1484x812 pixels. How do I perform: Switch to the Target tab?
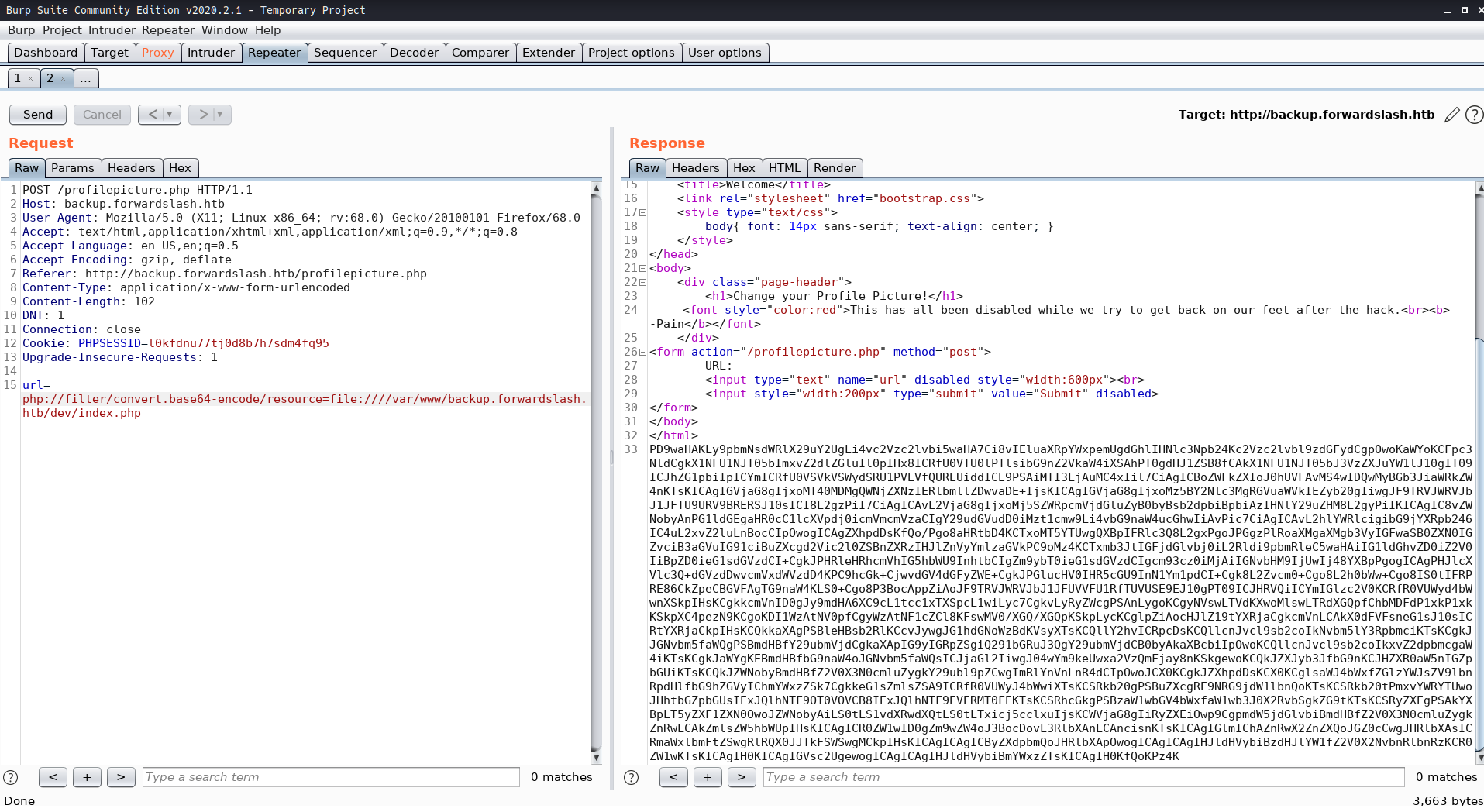point(109,53)
